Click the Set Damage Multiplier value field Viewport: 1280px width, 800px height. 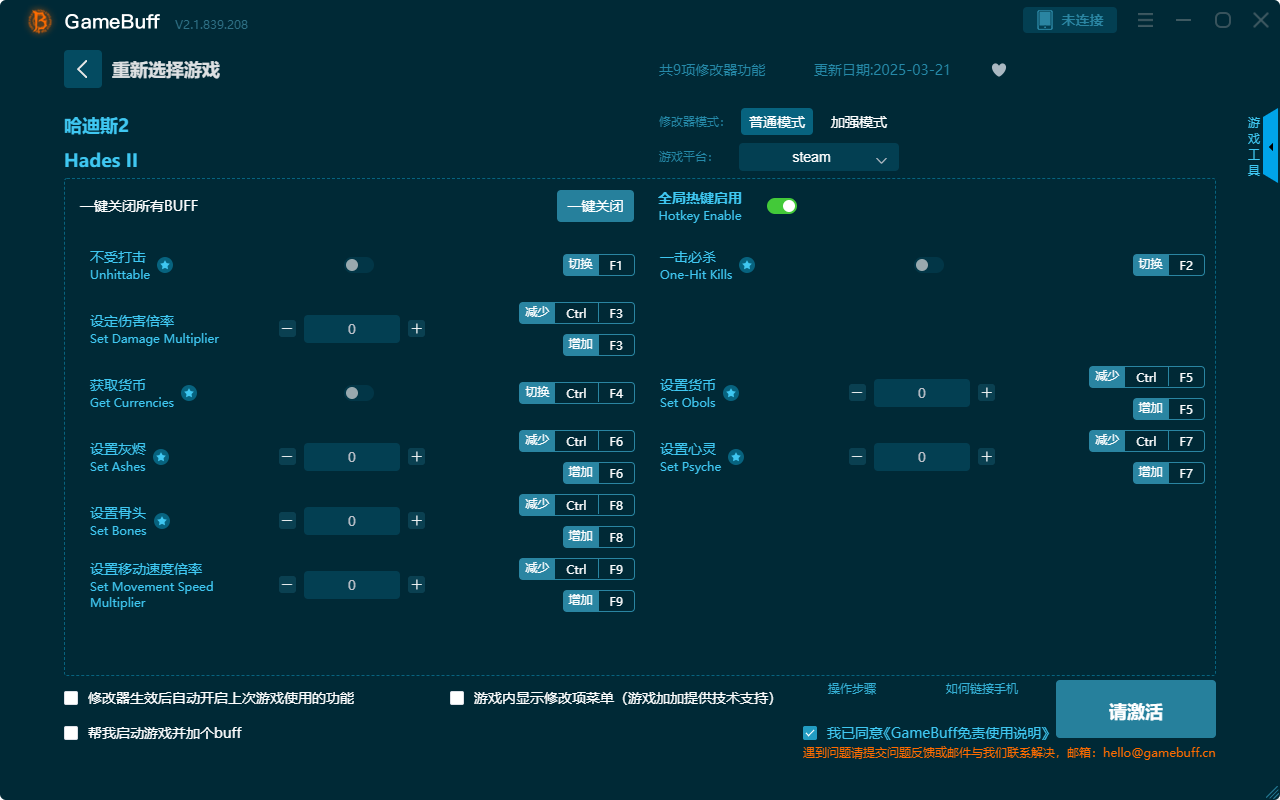(351, 328)
